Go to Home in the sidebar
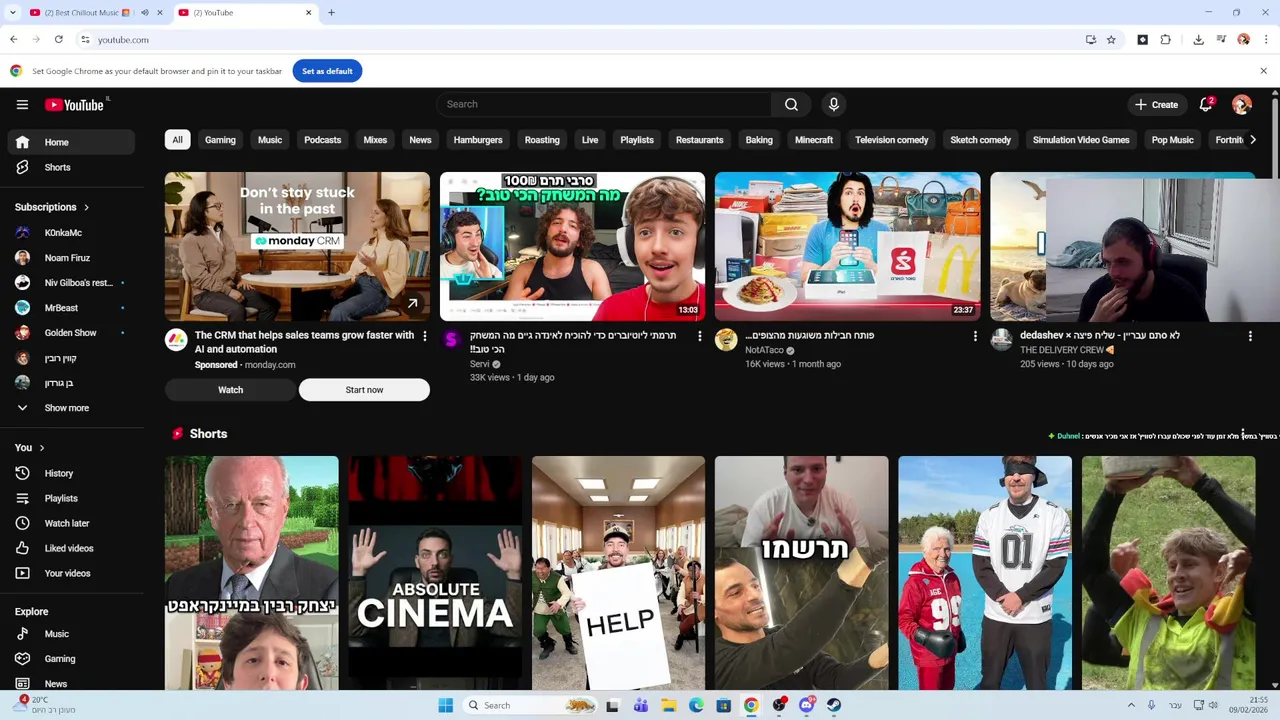This screenshot has width=1280, height=720. [x=70, y=142]
